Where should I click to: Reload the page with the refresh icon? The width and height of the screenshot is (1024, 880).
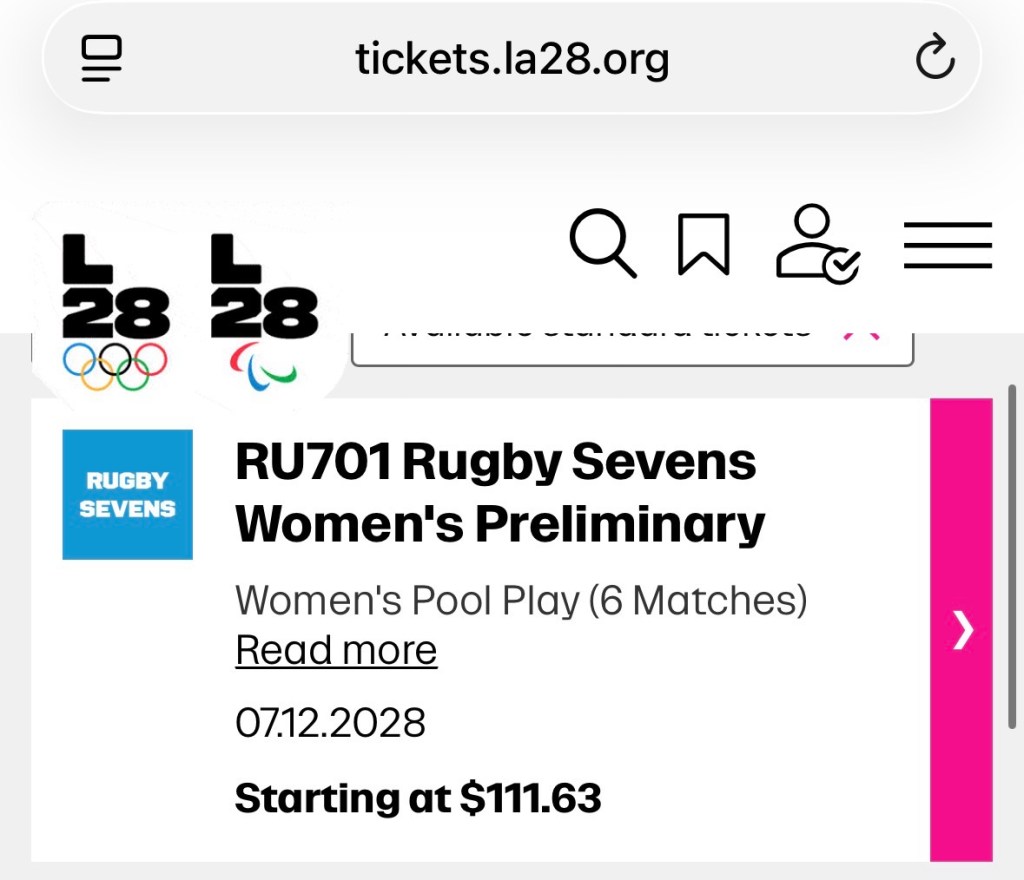click(x=936, y=58)
